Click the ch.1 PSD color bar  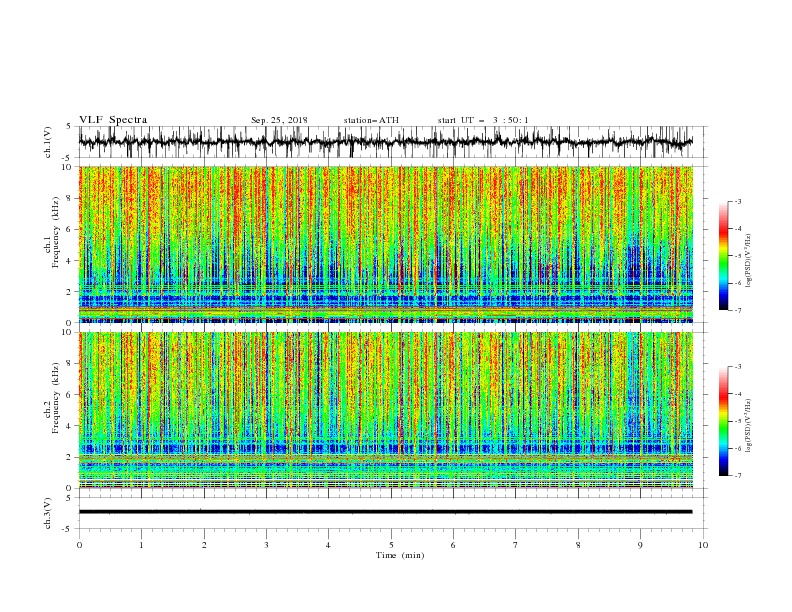(723, 256)
